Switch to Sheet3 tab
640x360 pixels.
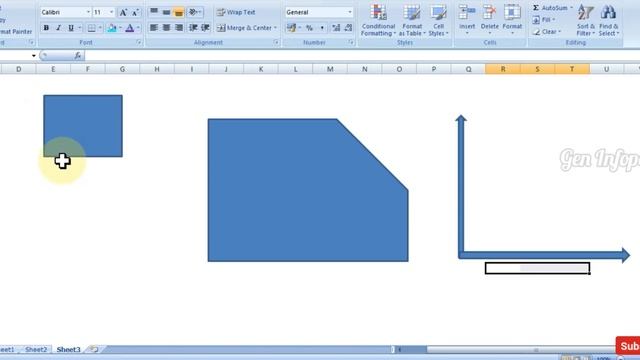tap(68, 349)
